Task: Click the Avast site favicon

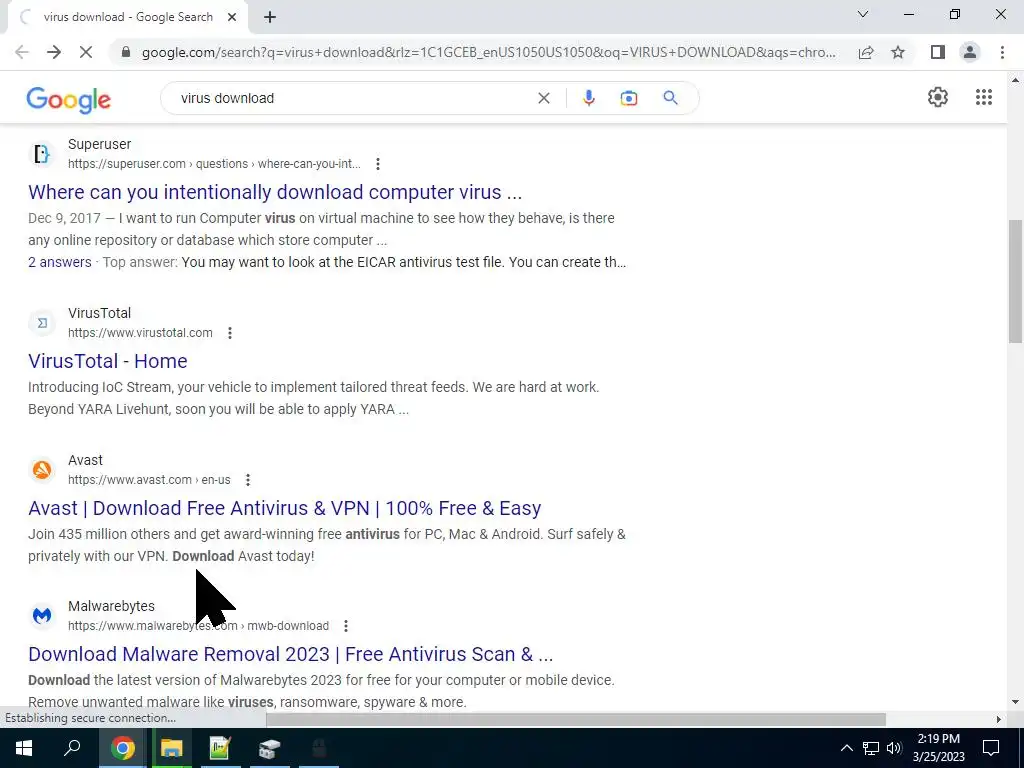Action: click(42, 470)
